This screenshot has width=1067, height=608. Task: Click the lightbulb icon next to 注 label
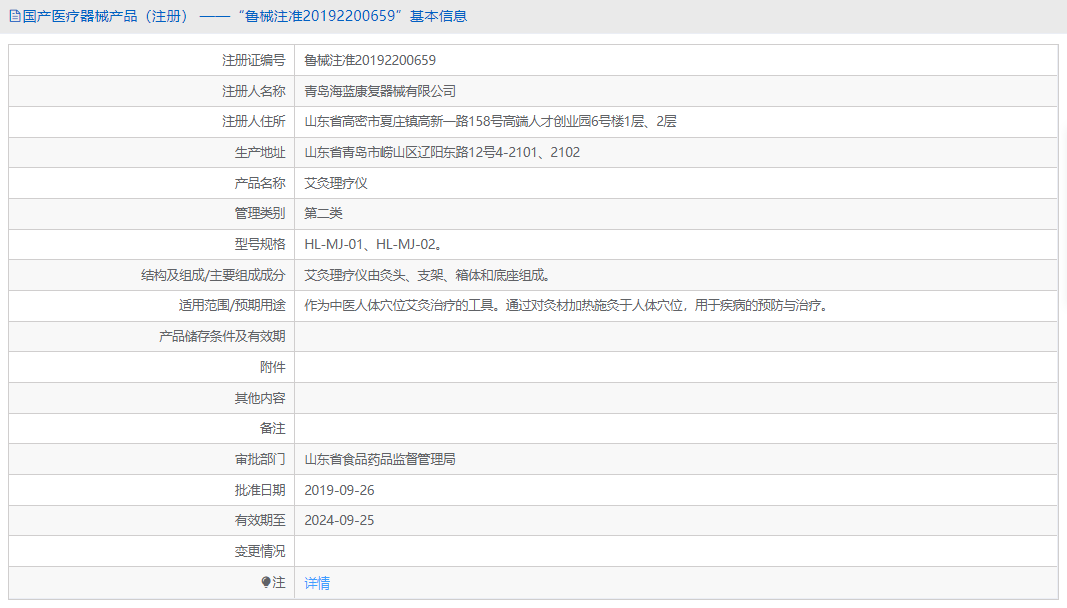[266, 582]
